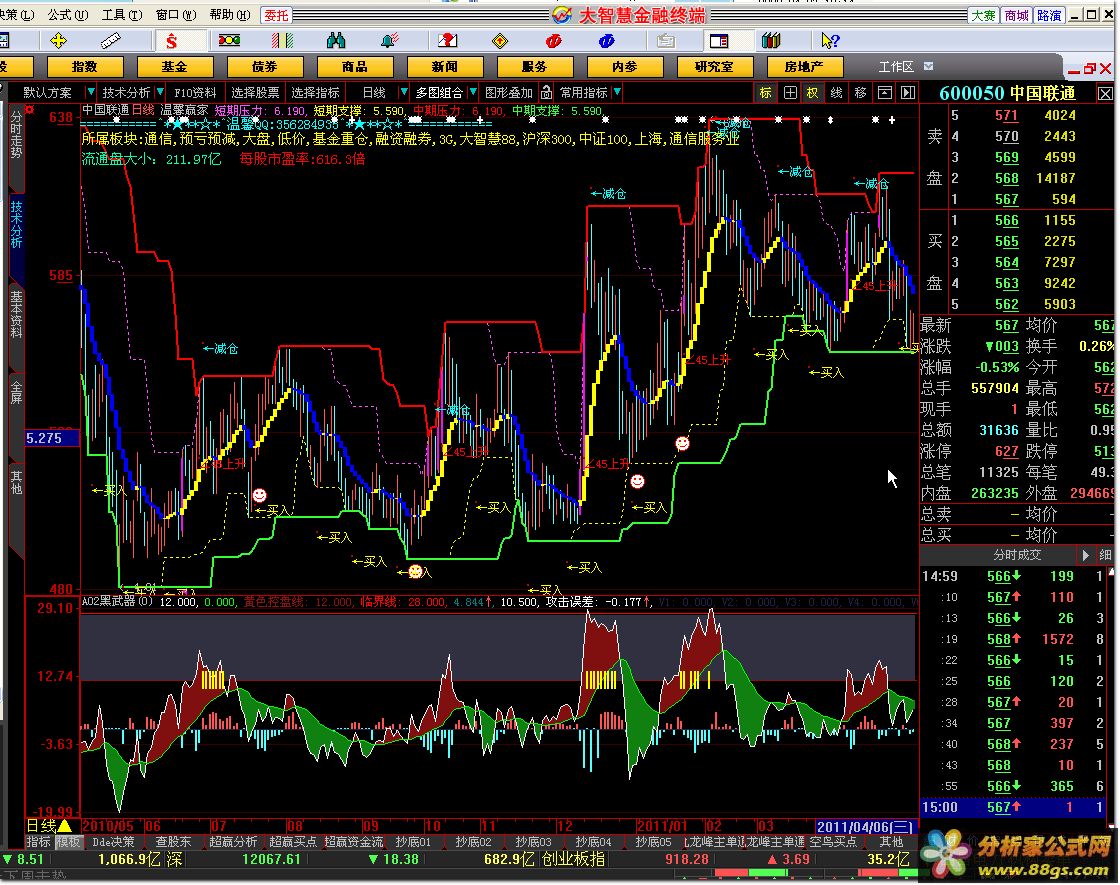Open the 工作区 workspace dropdown
Viewport: 1120px width, 885px height.
929,66
